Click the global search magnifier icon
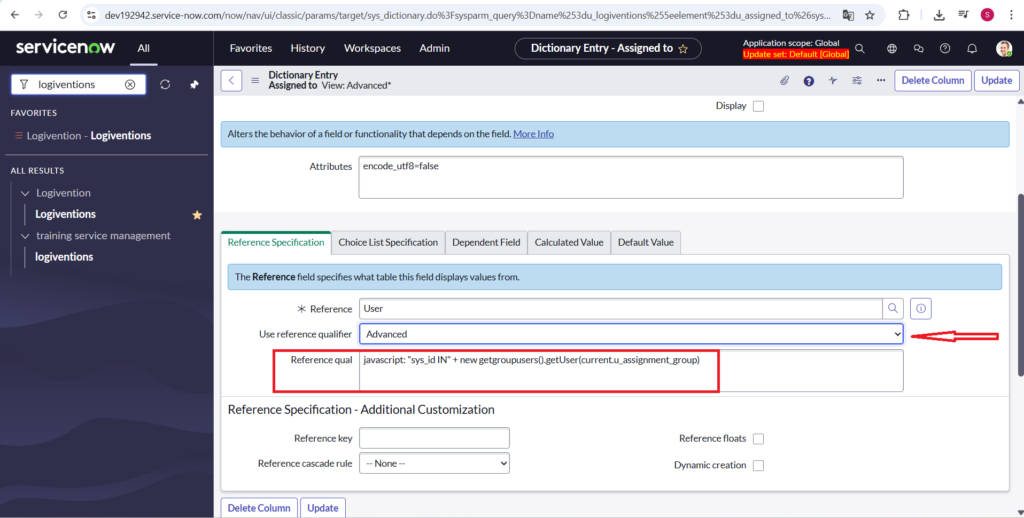Image resolution: width=1024 pixels, height=518 pixels. point(860,48)
